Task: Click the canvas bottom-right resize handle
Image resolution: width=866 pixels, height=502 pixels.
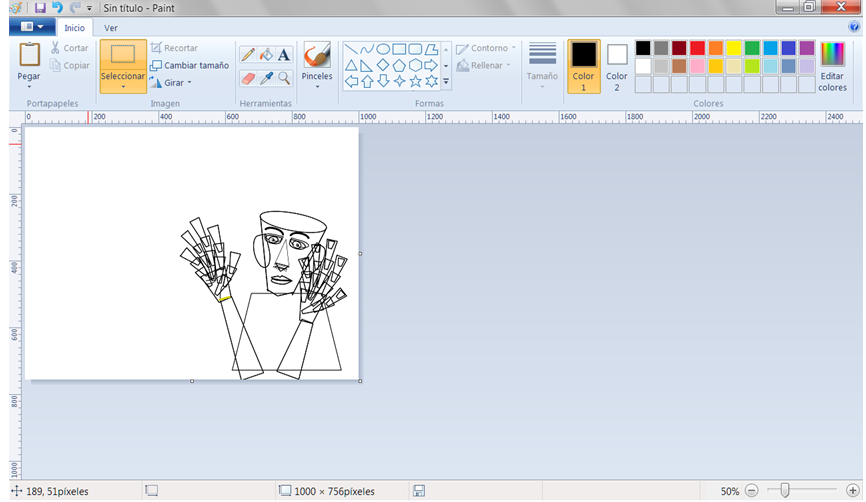Action: tap(360, 381)
